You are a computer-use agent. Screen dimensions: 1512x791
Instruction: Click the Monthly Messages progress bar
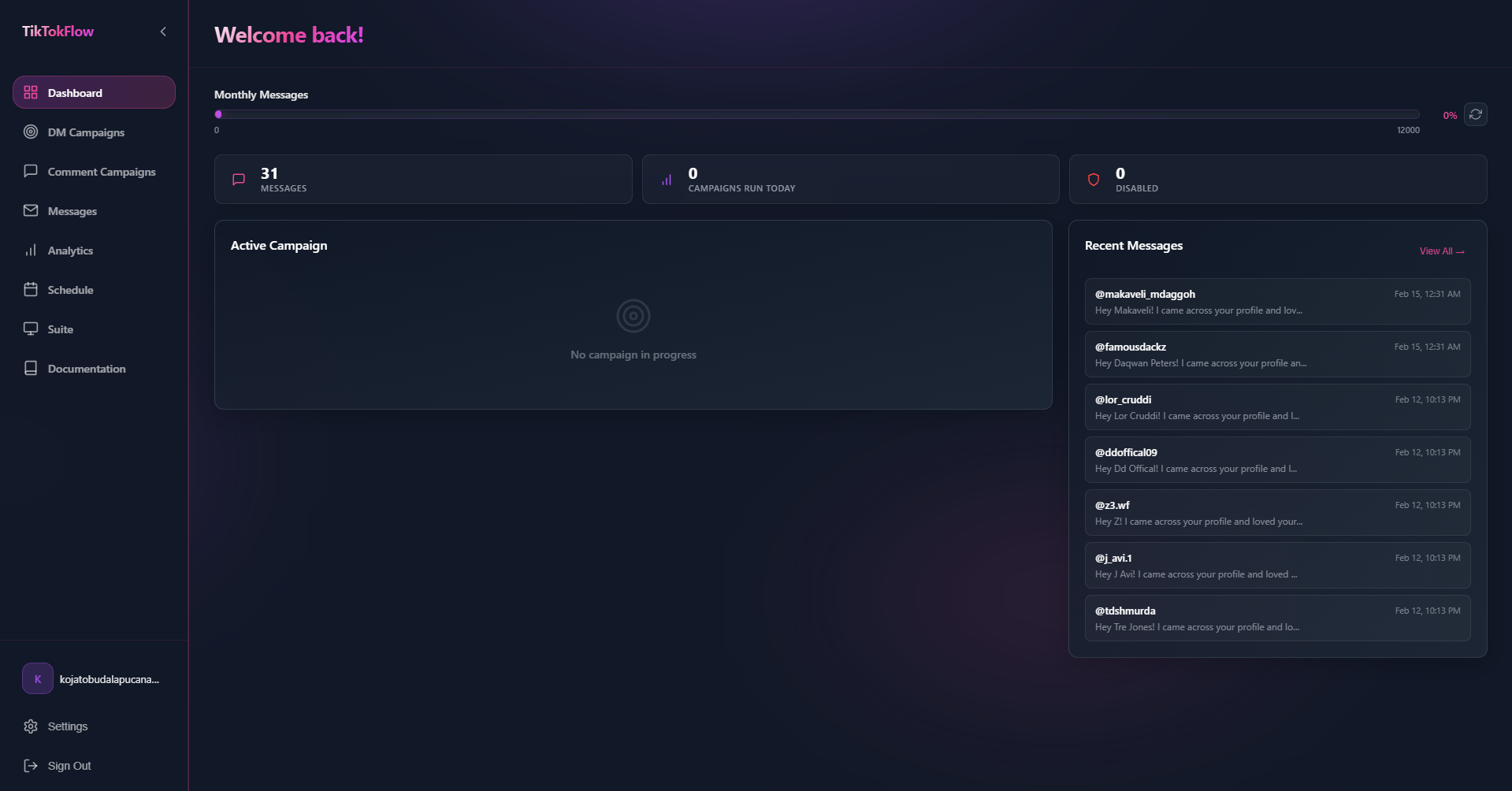click(816, 114)
